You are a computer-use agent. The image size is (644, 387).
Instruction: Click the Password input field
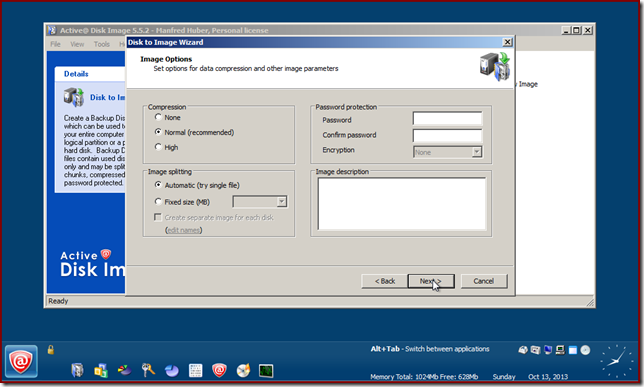[447, 119]
